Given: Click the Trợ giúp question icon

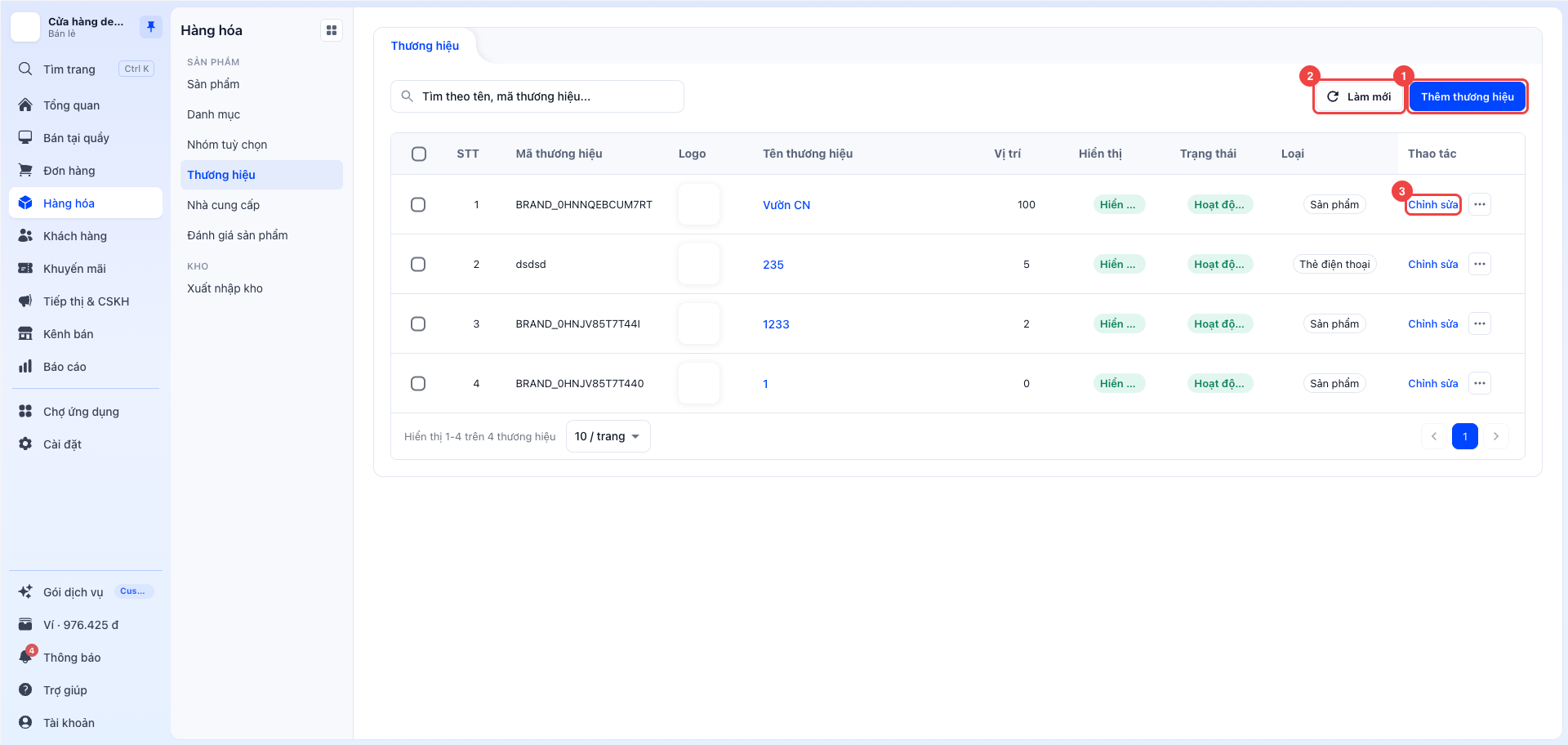Looking at the screenshot, I should click(25, 690).
